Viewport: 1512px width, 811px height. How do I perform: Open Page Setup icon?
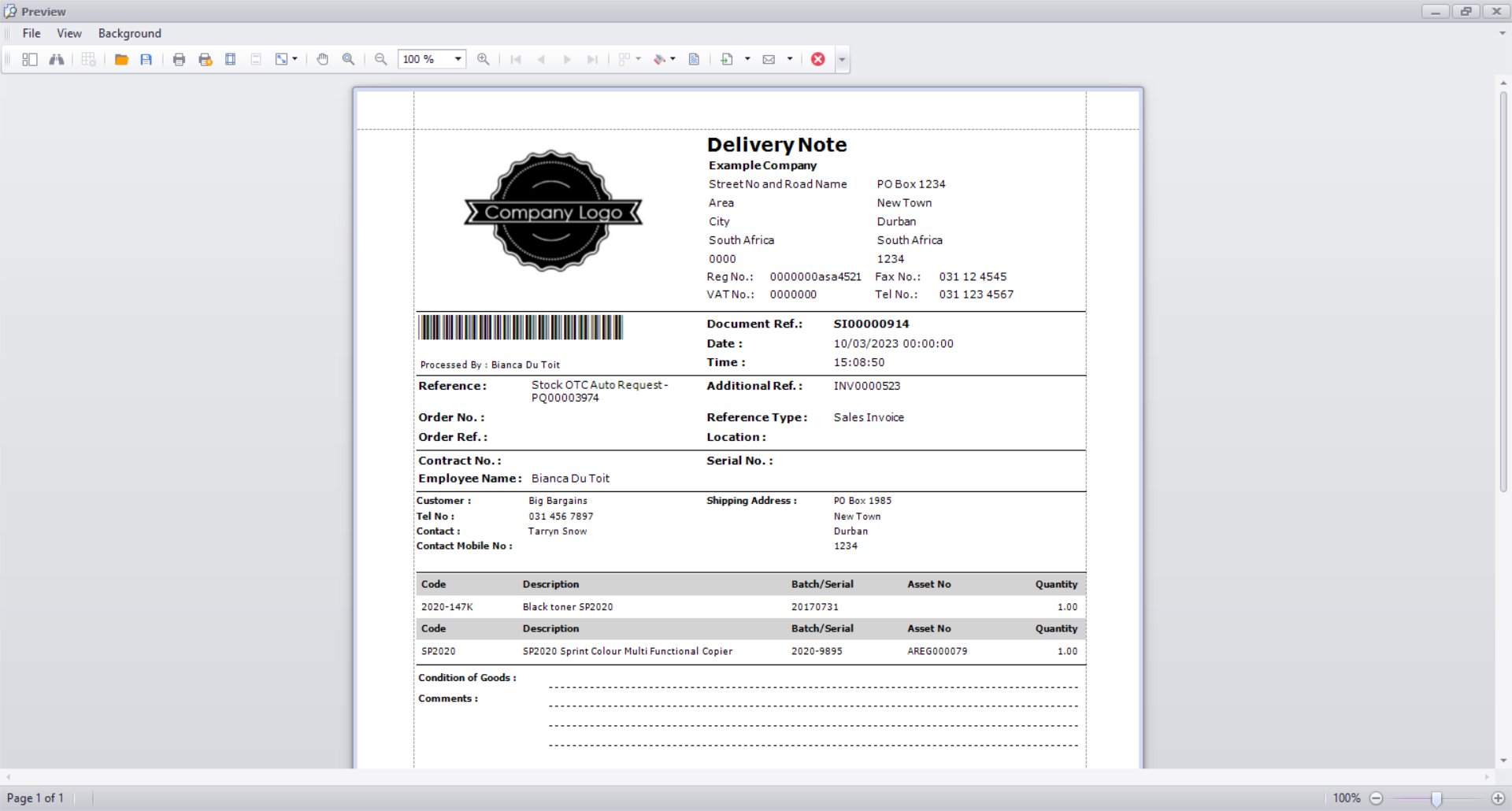pyautogui.click(x=231, y=59)
